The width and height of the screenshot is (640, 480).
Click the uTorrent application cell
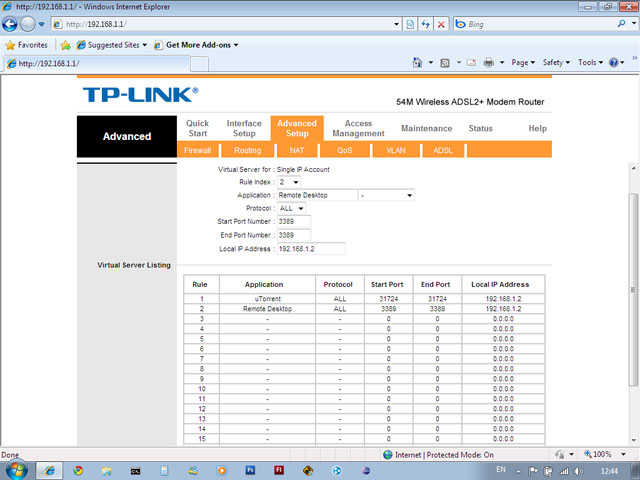pos(267,299)
